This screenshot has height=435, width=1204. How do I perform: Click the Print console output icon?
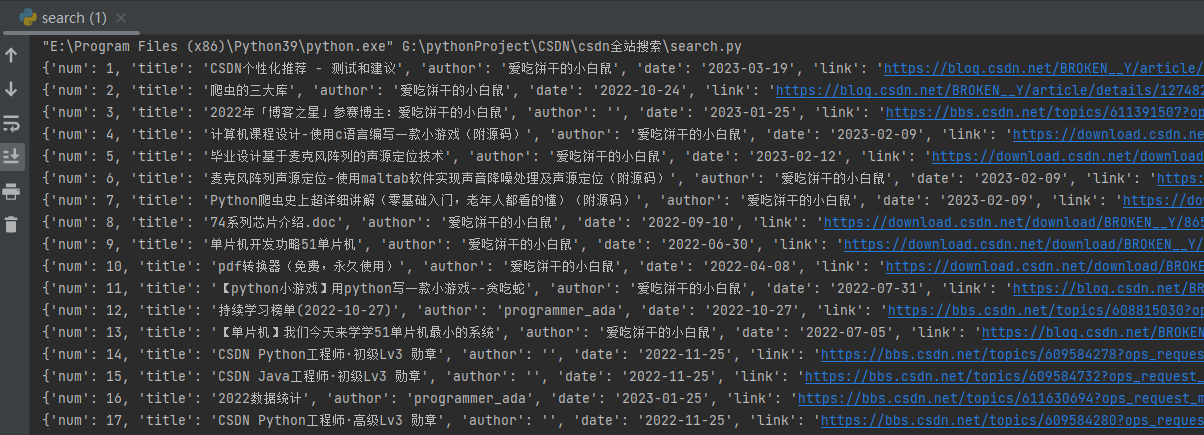[x=12, y=191]
